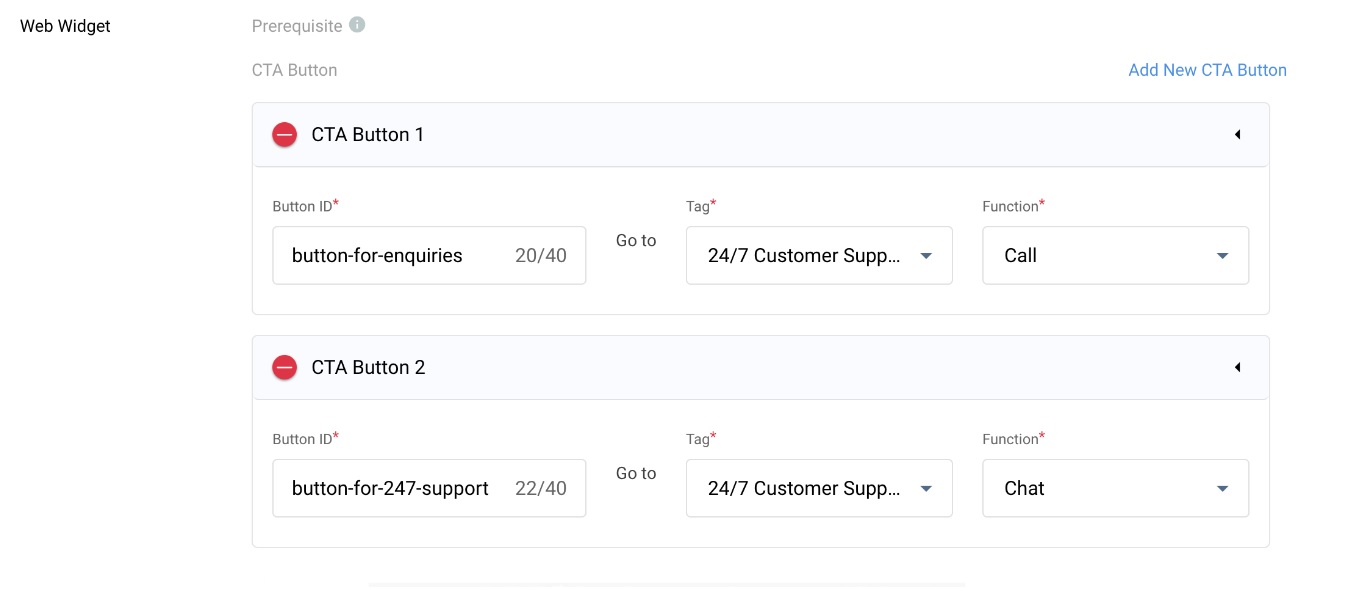The width and height of the screenshot is (1353, 594).
Task: Open the Function dropdown showing Chat
Action: click(1115, 489)
